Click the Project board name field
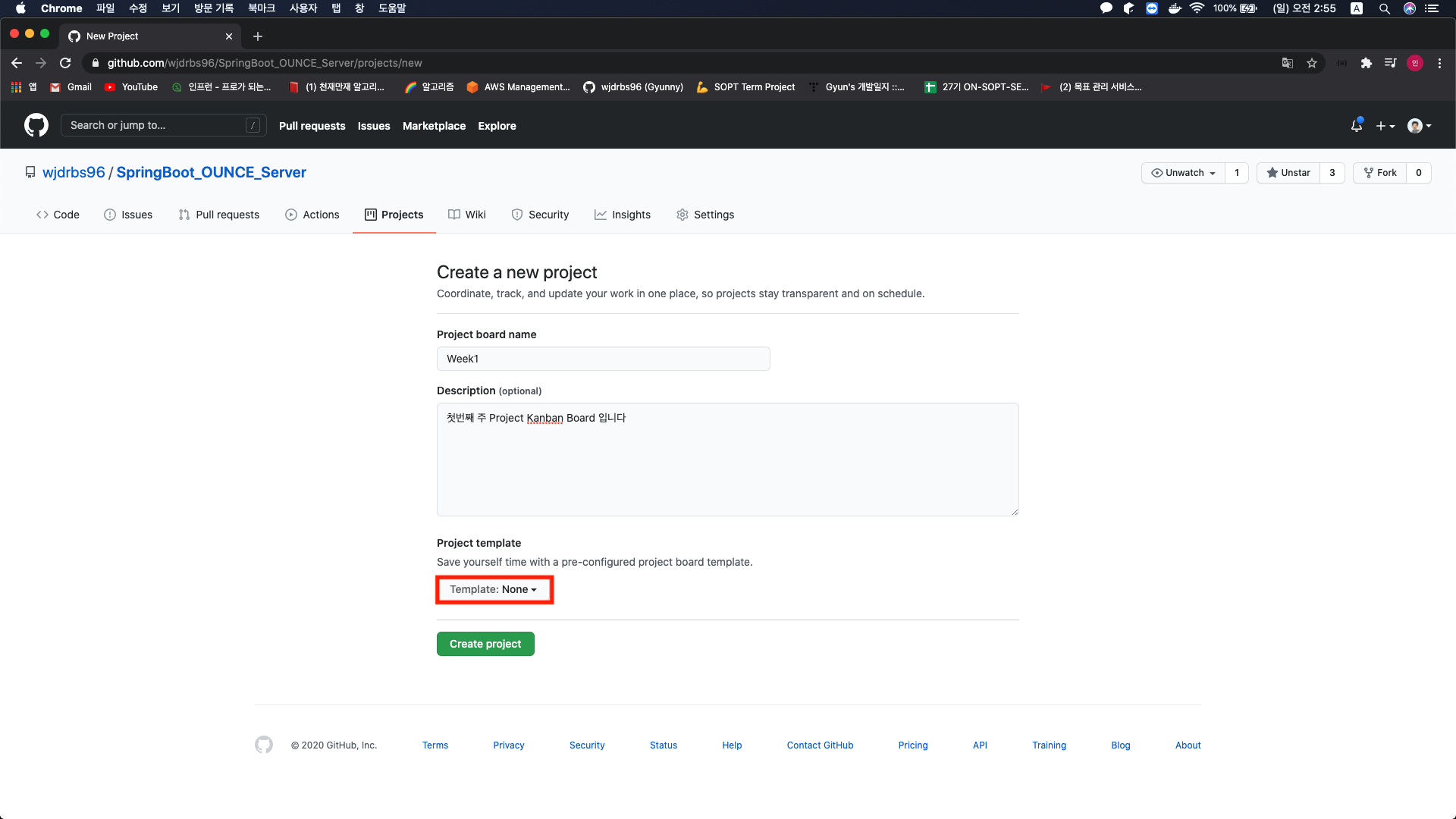This screenshot has width=1456, height=819. click(x=603, y=359)
